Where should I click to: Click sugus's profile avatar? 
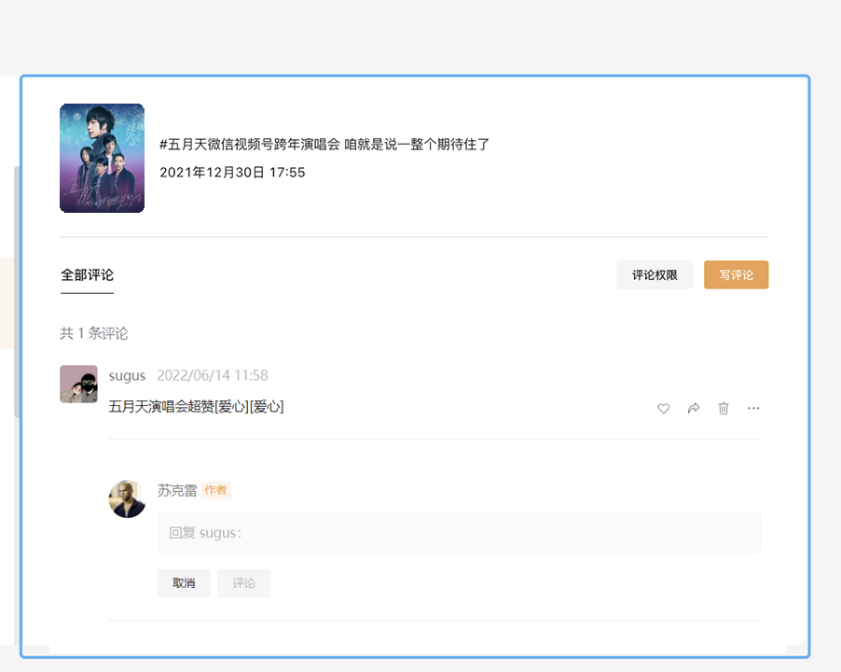click(x=79, y=383)
